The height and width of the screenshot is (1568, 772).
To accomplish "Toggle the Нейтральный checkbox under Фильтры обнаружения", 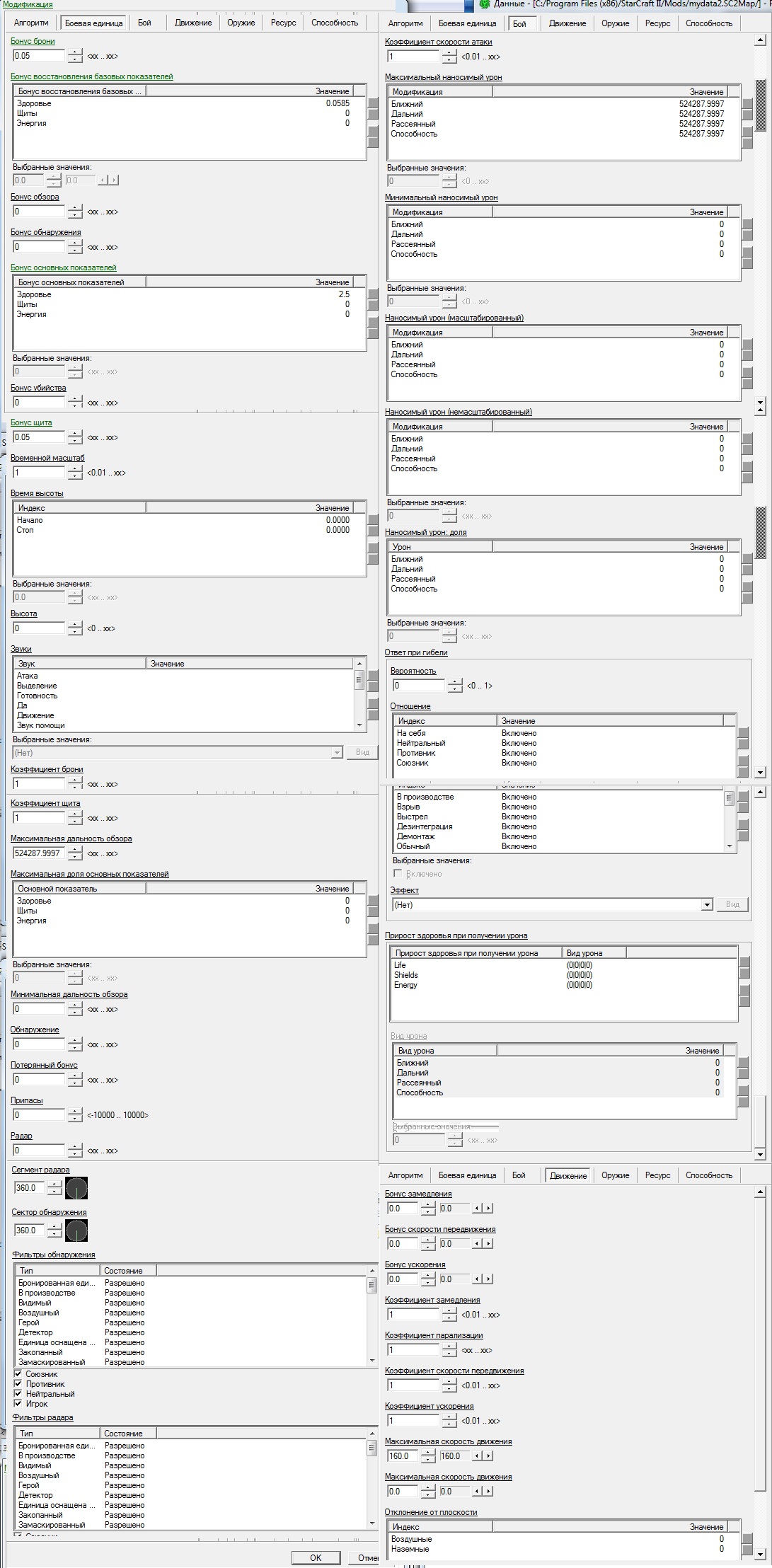I will pyautogui.click(x=18, y=1394).
